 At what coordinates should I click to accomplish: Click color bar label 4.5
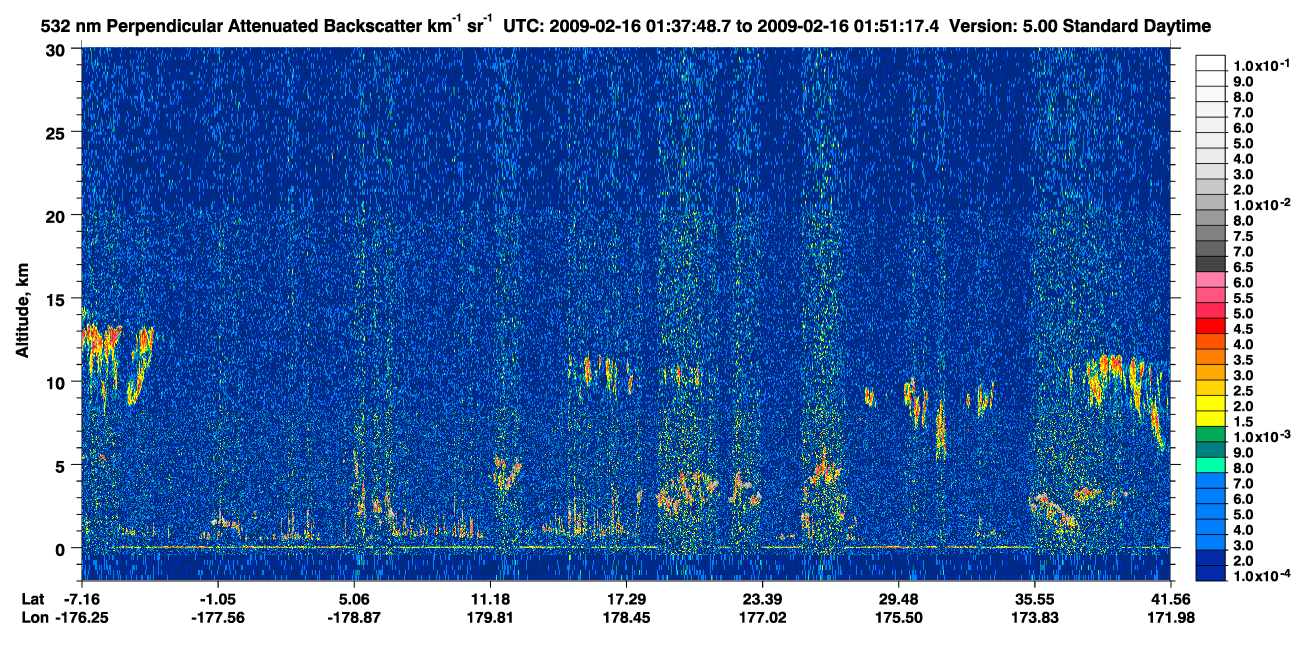point(1242,330)
